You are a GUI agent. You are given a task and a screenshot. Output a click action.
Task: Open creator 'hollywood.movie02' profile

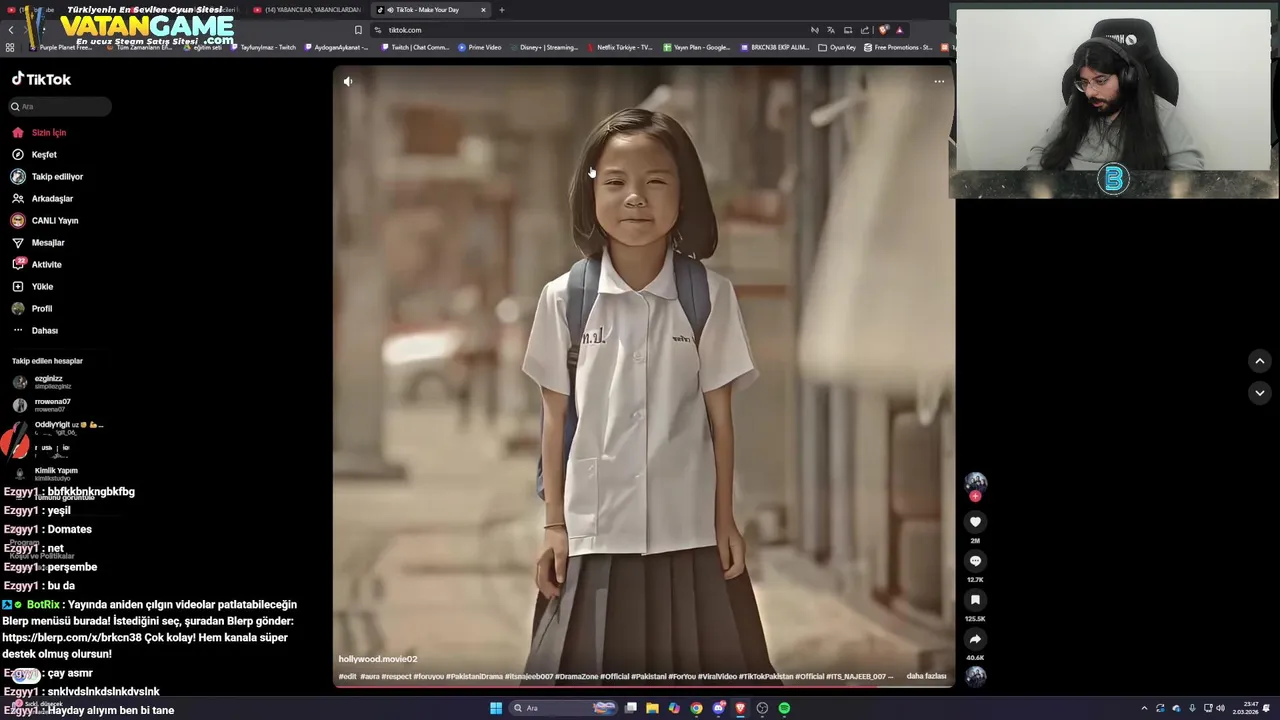[378, 659]
